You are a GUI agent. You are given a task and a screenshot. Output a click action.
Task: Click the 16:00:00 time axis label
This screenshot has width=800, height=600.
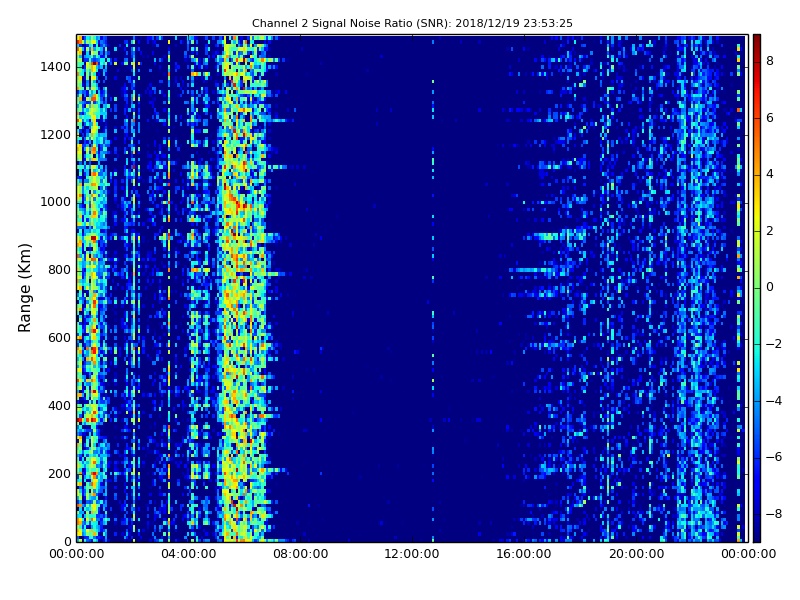[x=524, y=554]
